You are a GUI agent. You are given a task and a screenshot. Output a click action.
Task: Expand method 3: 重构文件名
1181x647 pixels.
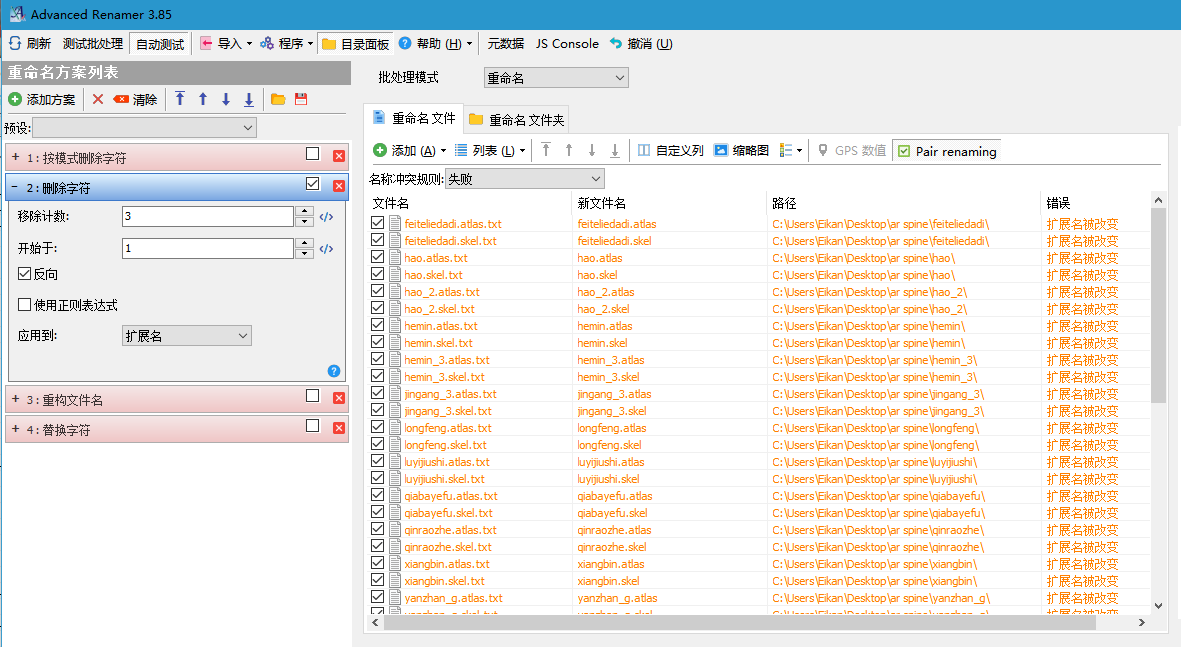16,399
